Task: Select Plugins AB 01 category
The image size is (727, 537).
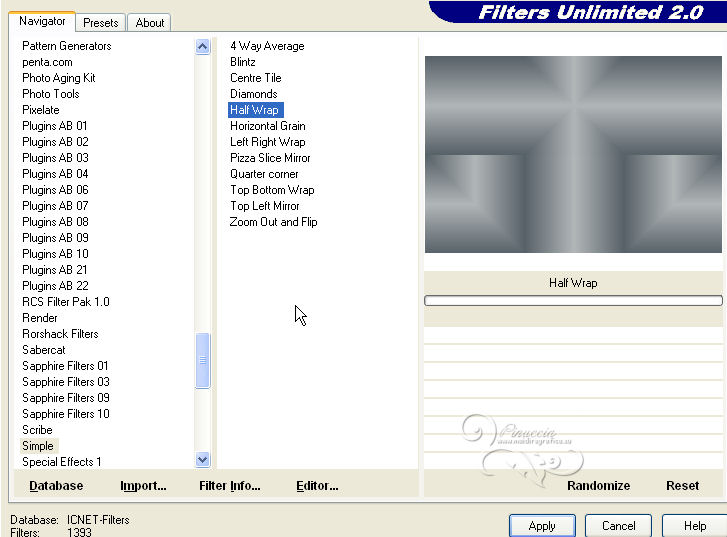Action: point(55,126)
